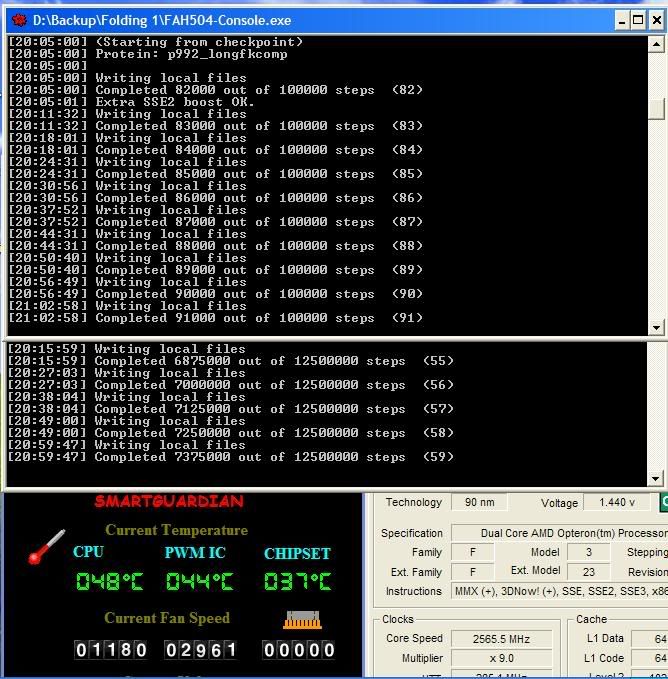Click the Model field showing 3
This screenshot has height=679, width=668.
coord(589,552)
